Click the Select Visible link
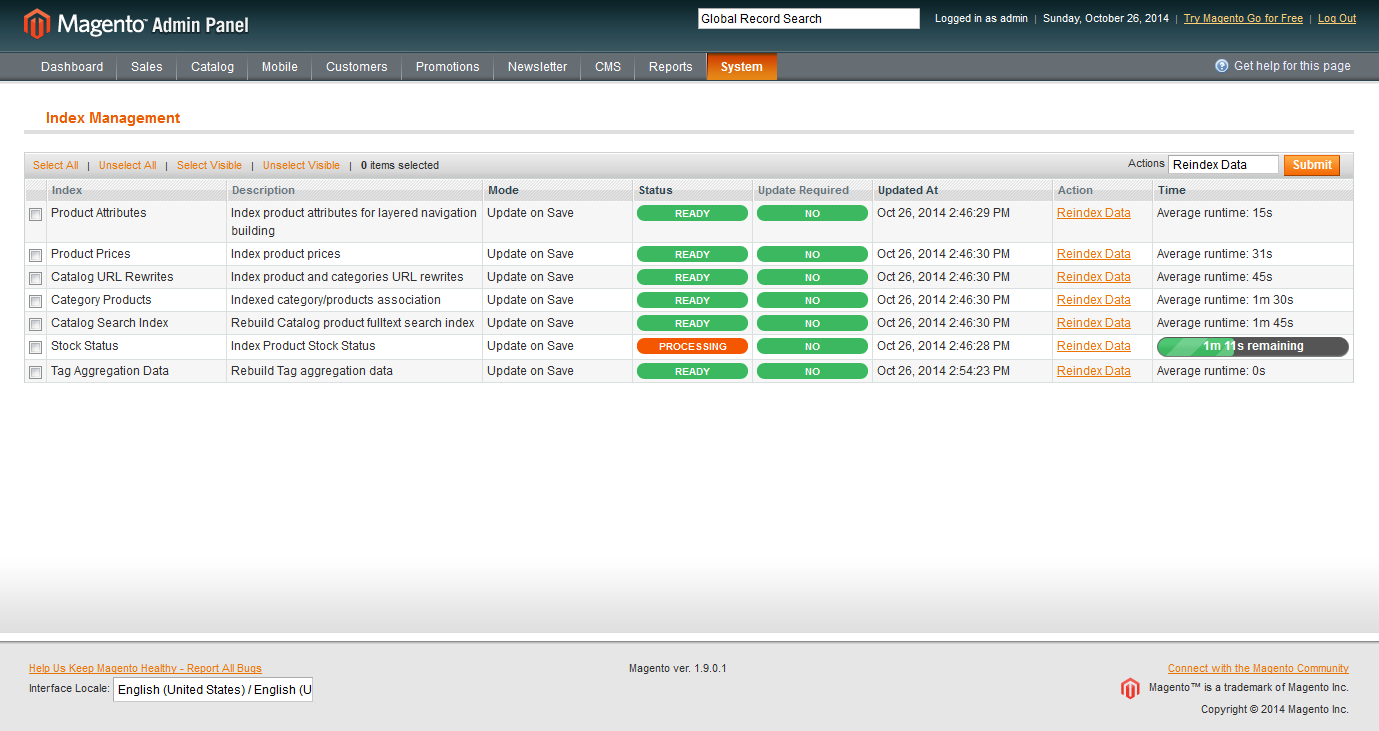Viewport: 1379px width, 731px height. coord(209,166)
